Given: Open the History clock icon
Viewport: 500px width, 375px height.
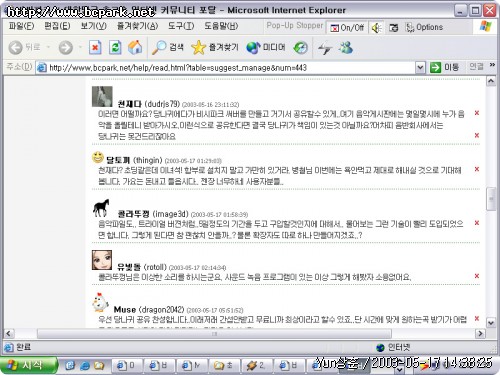Looking at the screenshot, I should click(x=300, y=48).
